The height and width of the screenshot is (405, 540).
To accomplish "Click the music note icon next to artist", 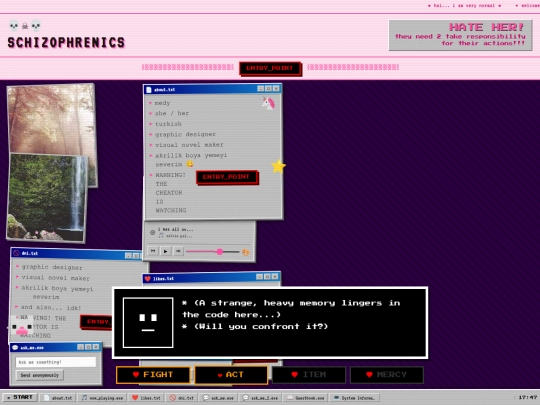I will (x=161, y=236).
